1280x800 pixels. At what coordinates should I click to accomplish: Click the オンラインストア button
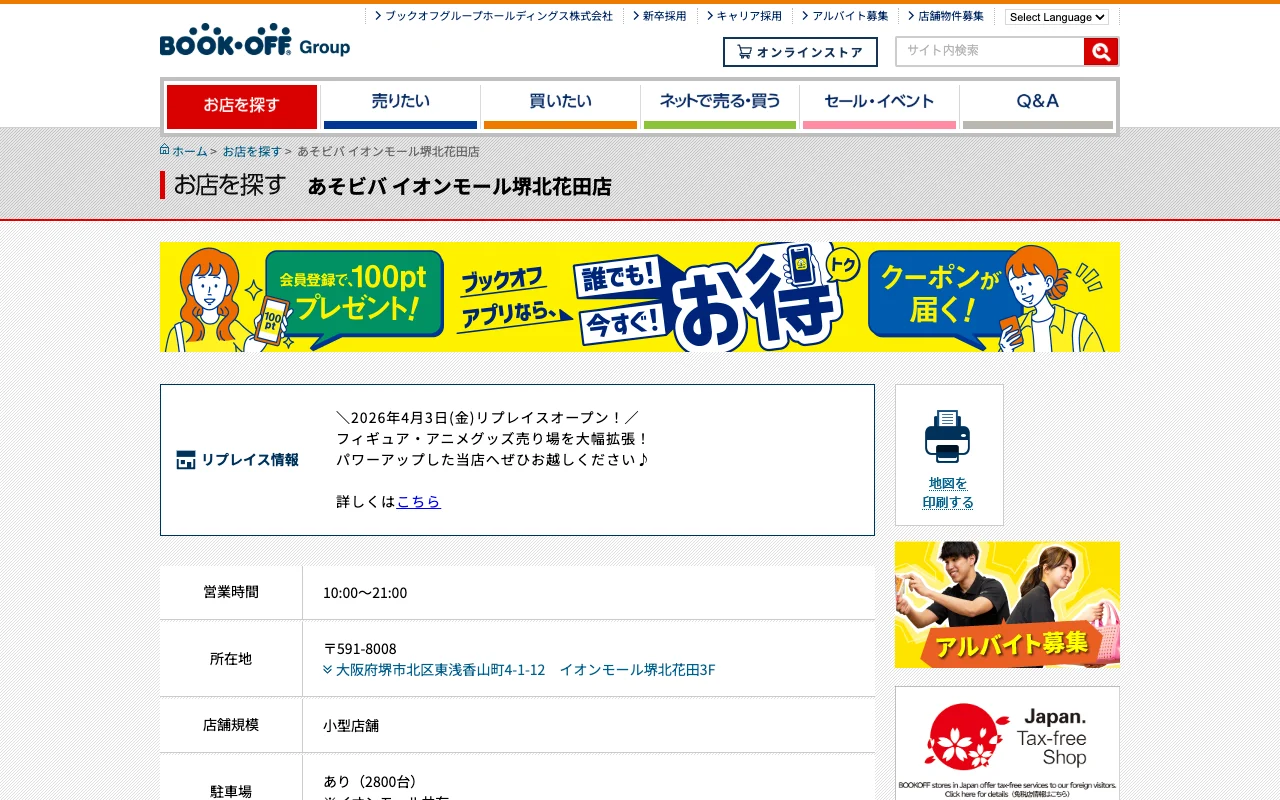pyautogui.click(x=800, y=52)
